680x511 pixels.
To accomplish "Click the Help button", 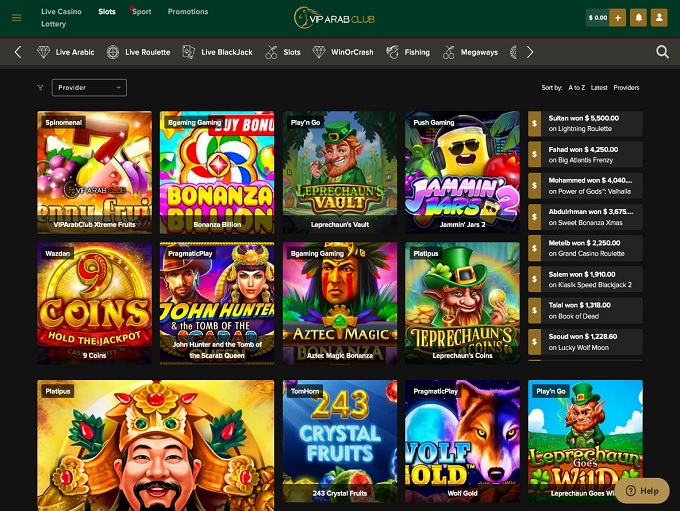I will point(642,491).
